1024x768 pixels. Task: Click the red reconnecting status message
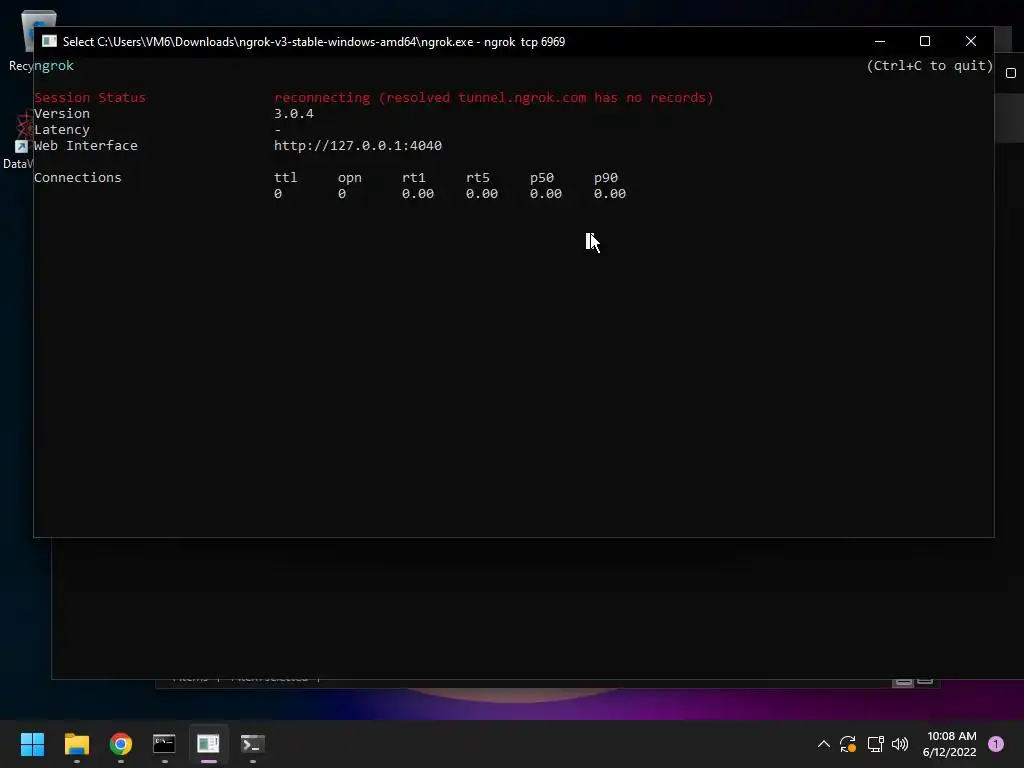point(494,97)
